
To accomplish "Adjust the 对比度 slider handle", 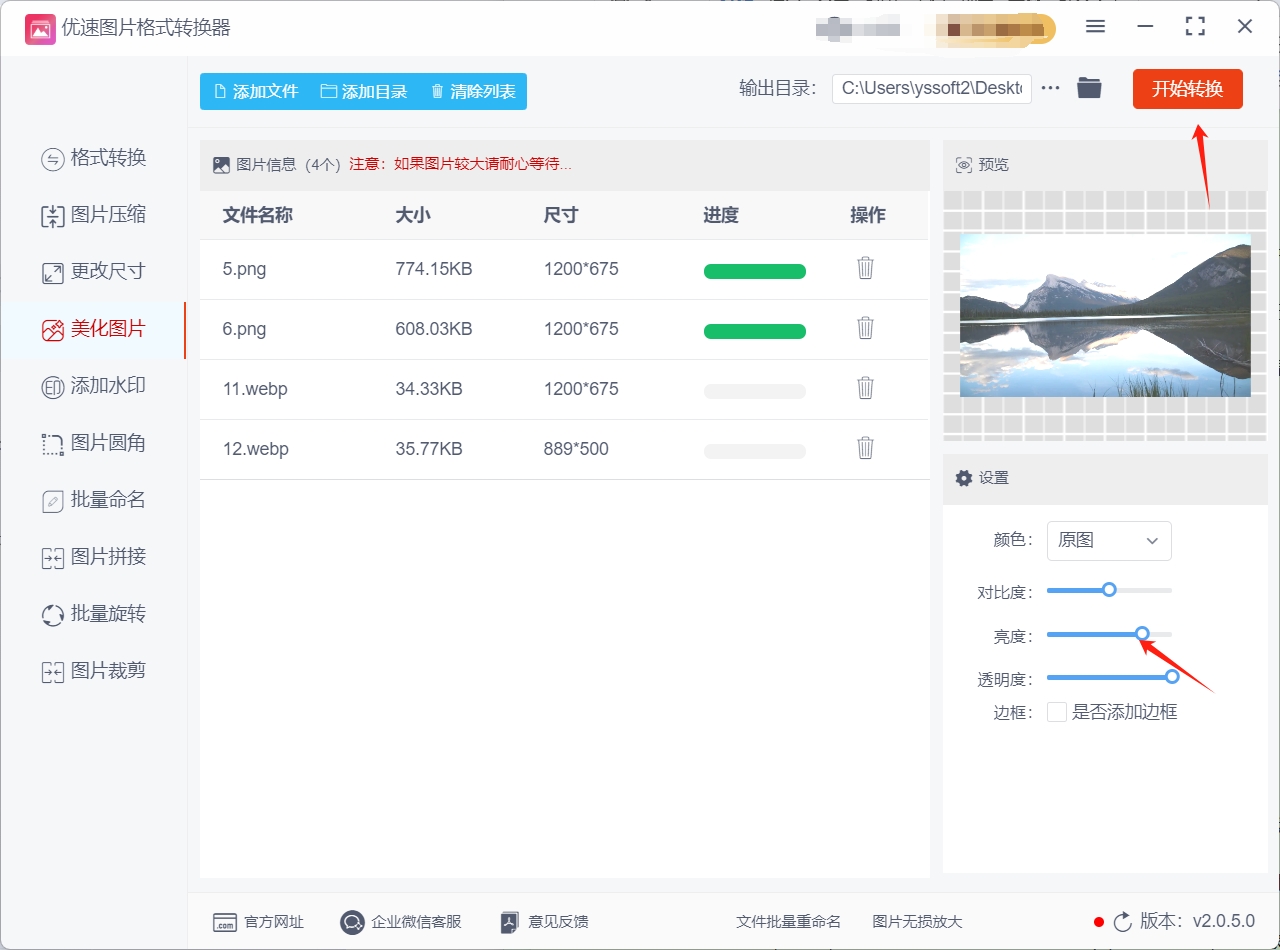I will point(1109,590).
